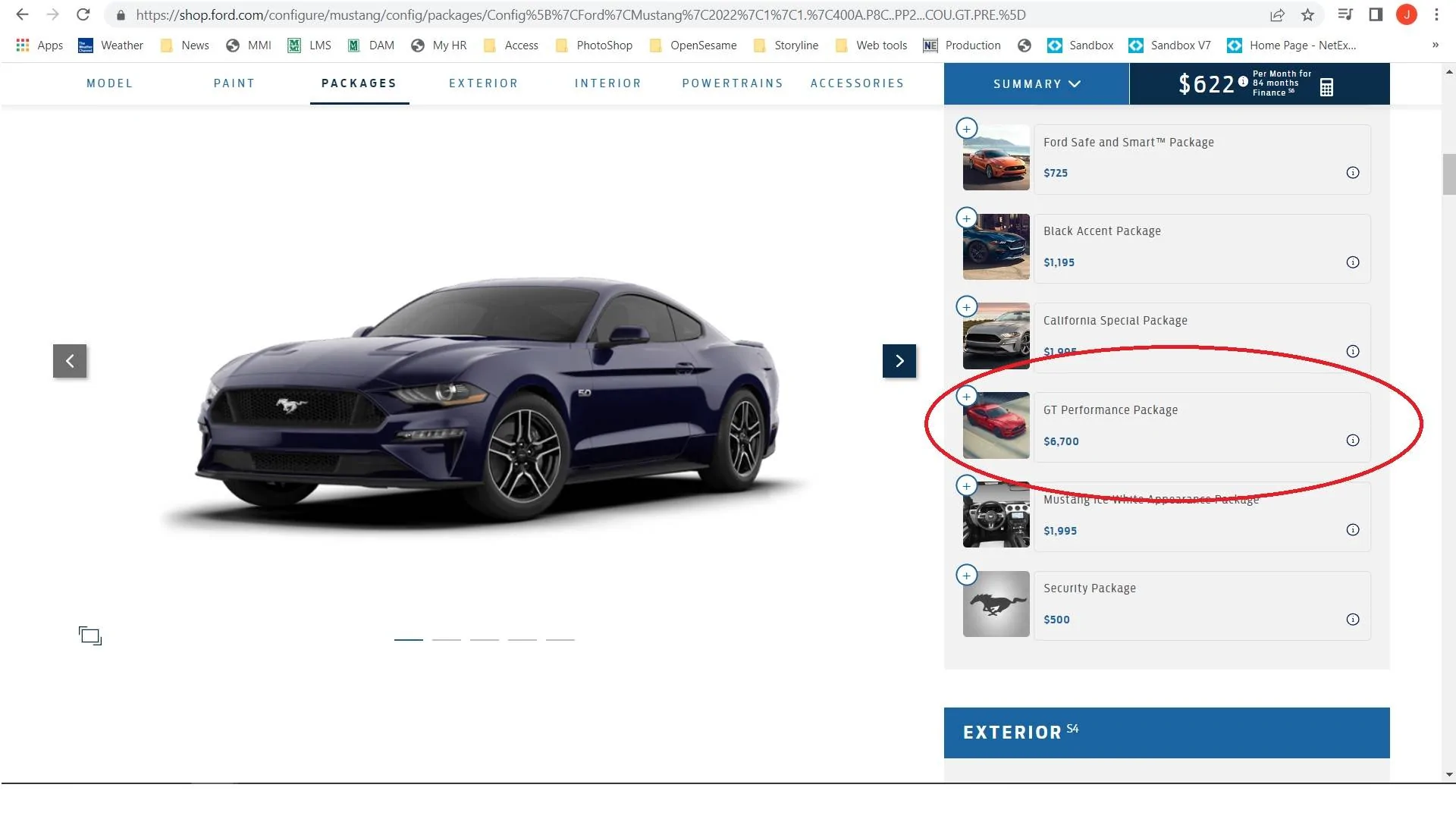Add the Black Accent Package
The image size is (1456, 819).
point(966,218)
